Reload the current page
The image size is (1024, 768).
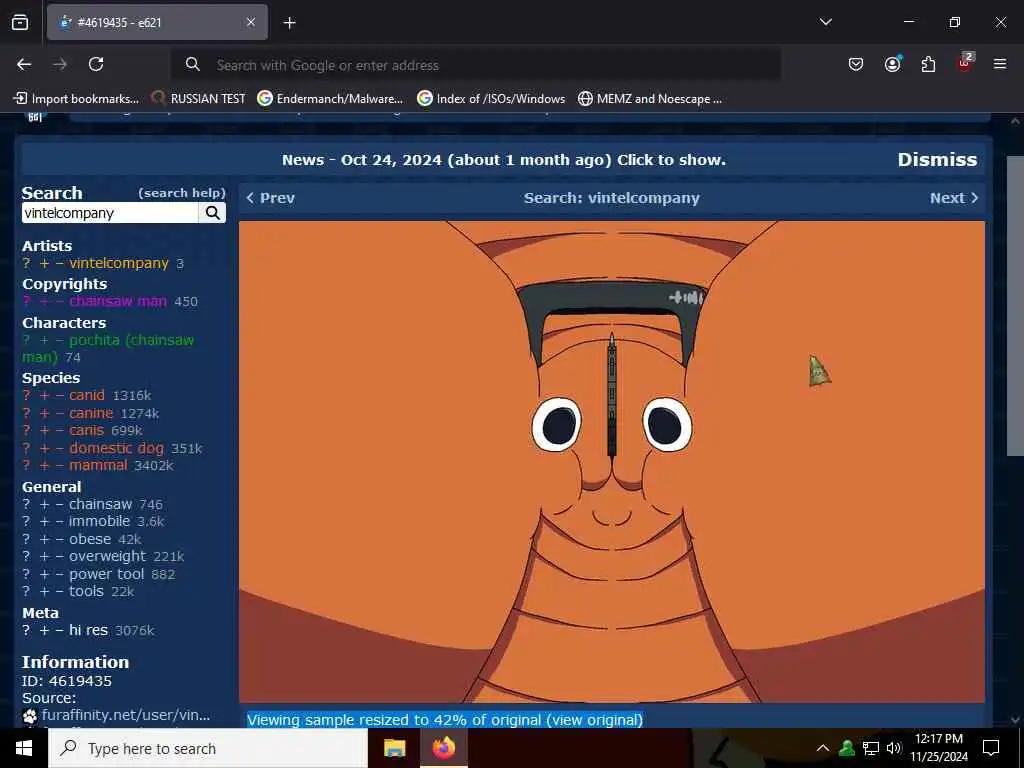coord(96,64)
